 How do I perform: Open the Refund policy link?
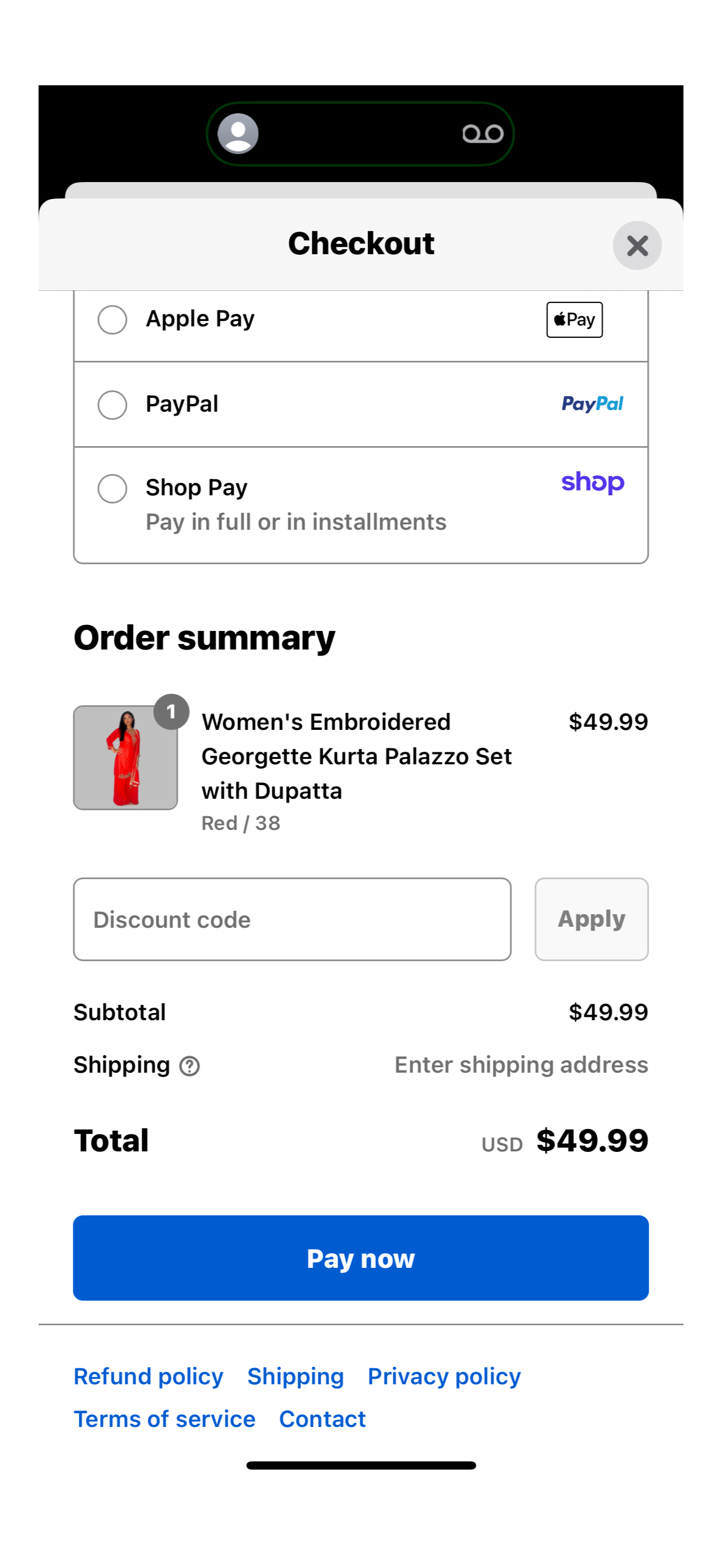click(x=149, y=1376)
